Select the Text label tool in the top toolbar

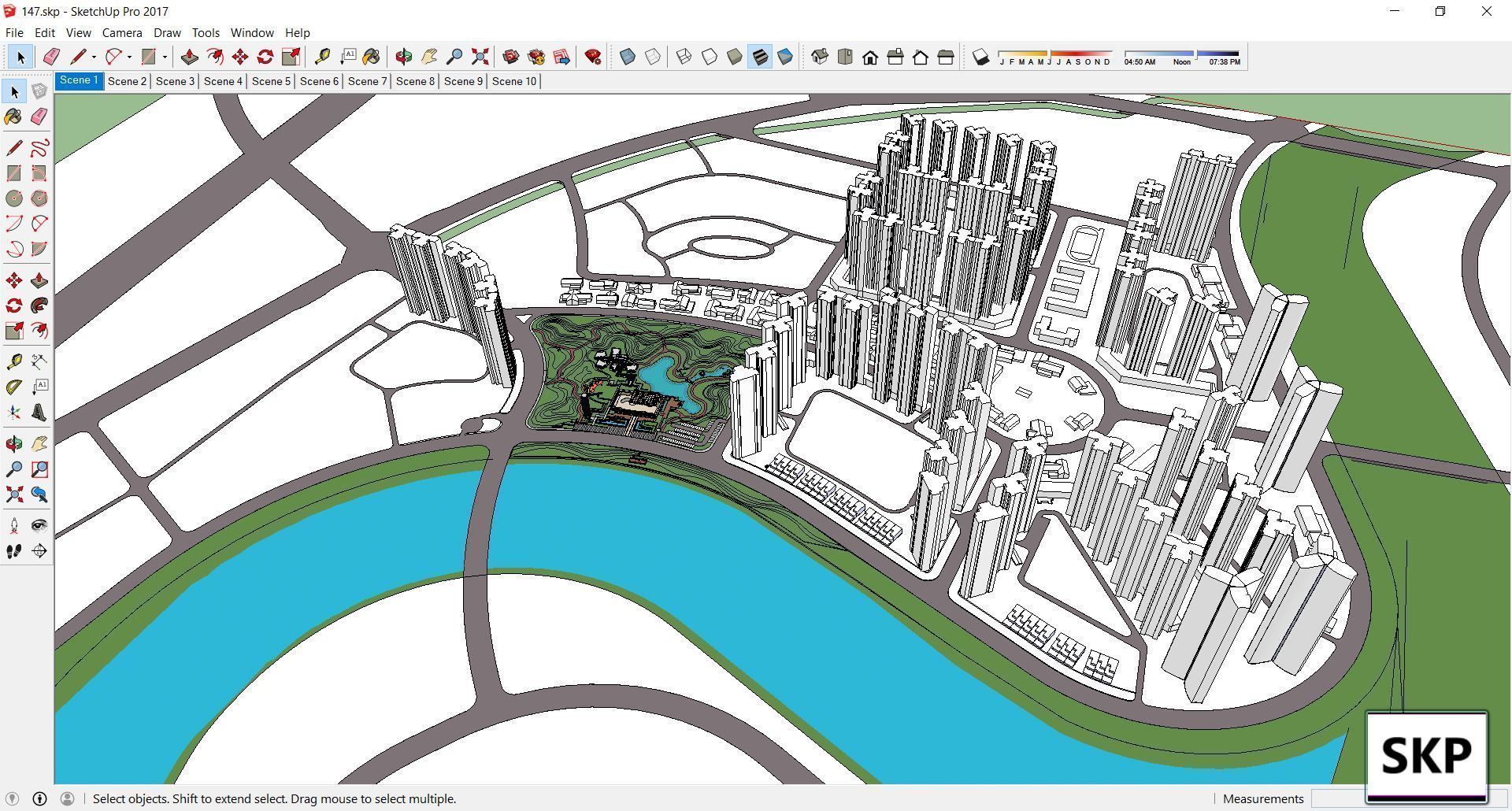[x=347, y=57]
